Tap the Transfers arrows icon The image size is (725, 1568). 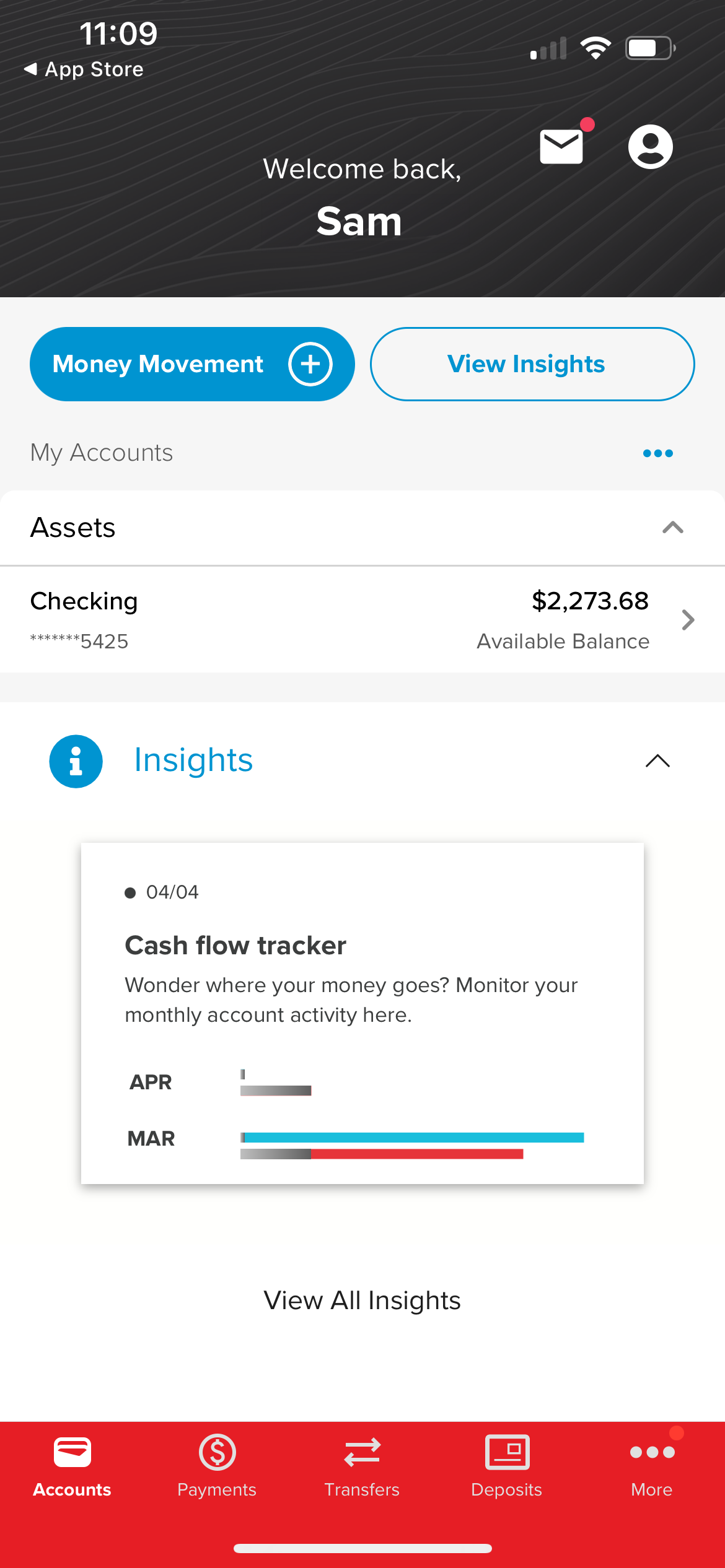coord(362,1452)
